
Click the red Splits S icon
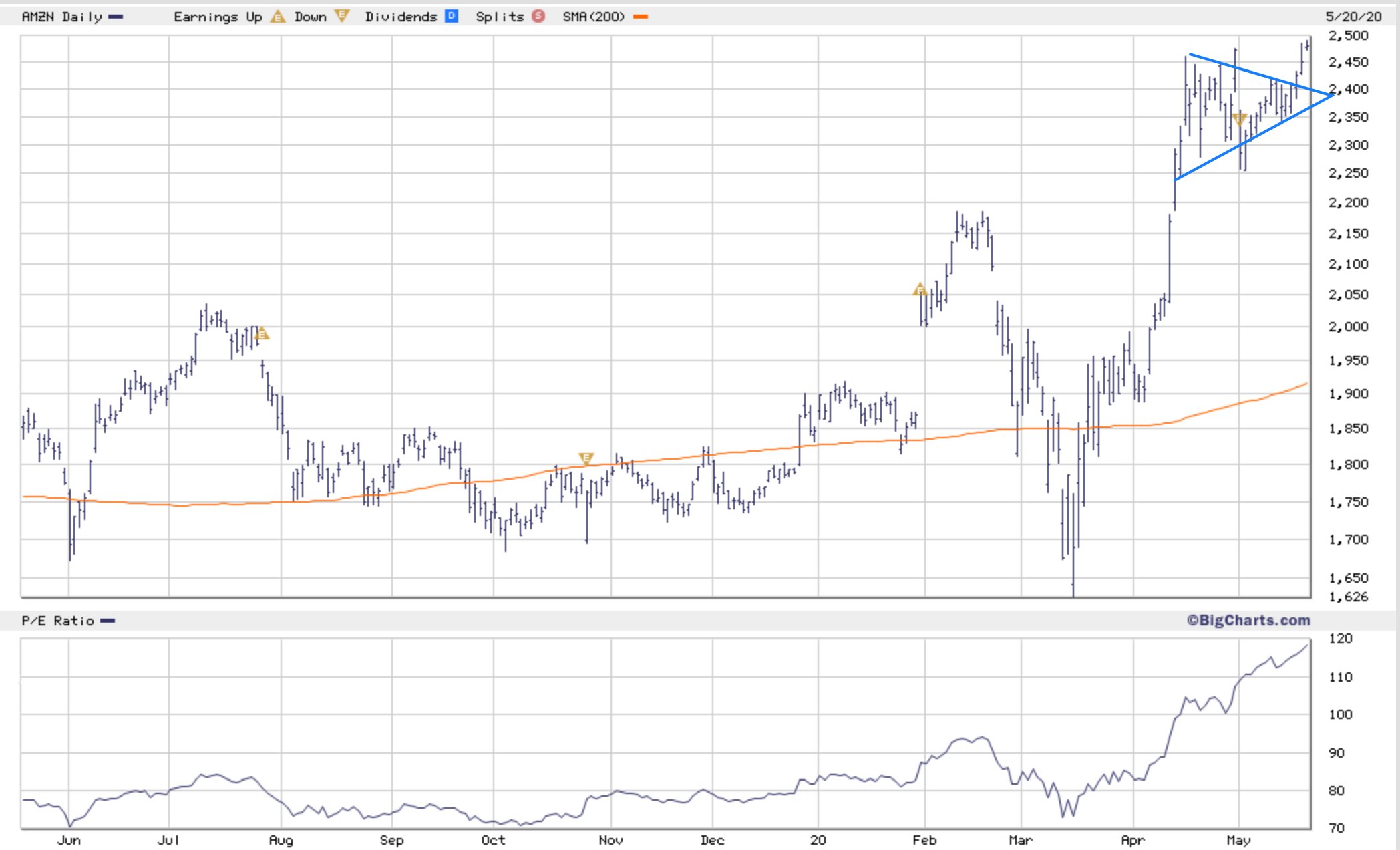coord(538,17)
